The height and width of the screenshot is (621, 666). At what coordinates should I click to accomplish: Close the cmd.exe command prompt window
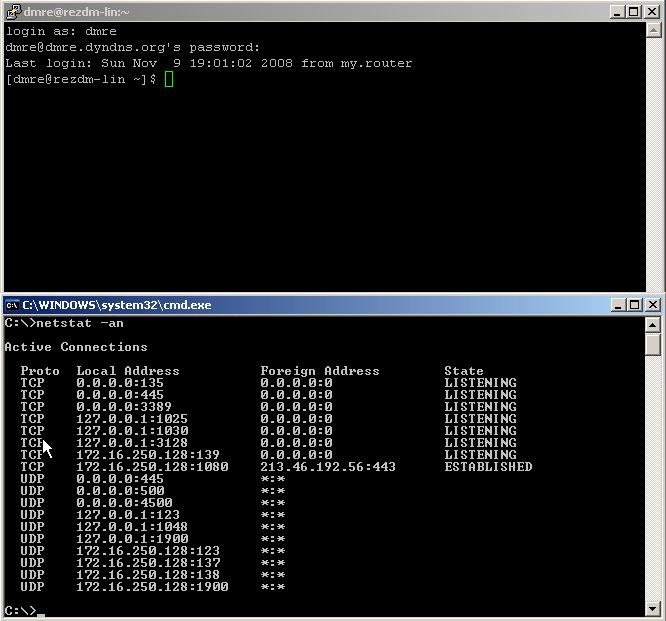pyautogui.click(x=653, y=305)
